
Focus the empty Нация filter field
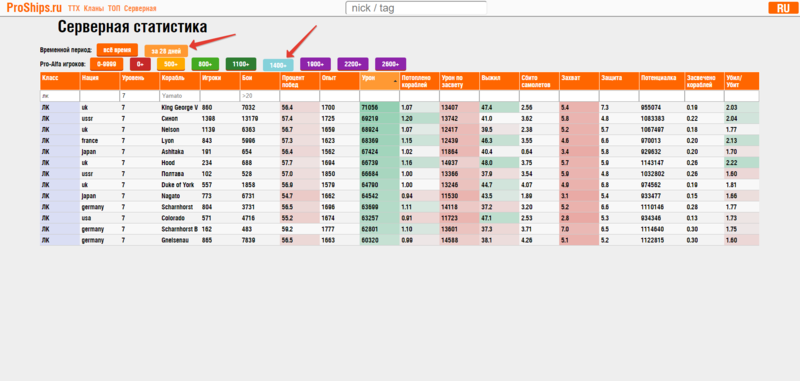click(x=99, y=96)
